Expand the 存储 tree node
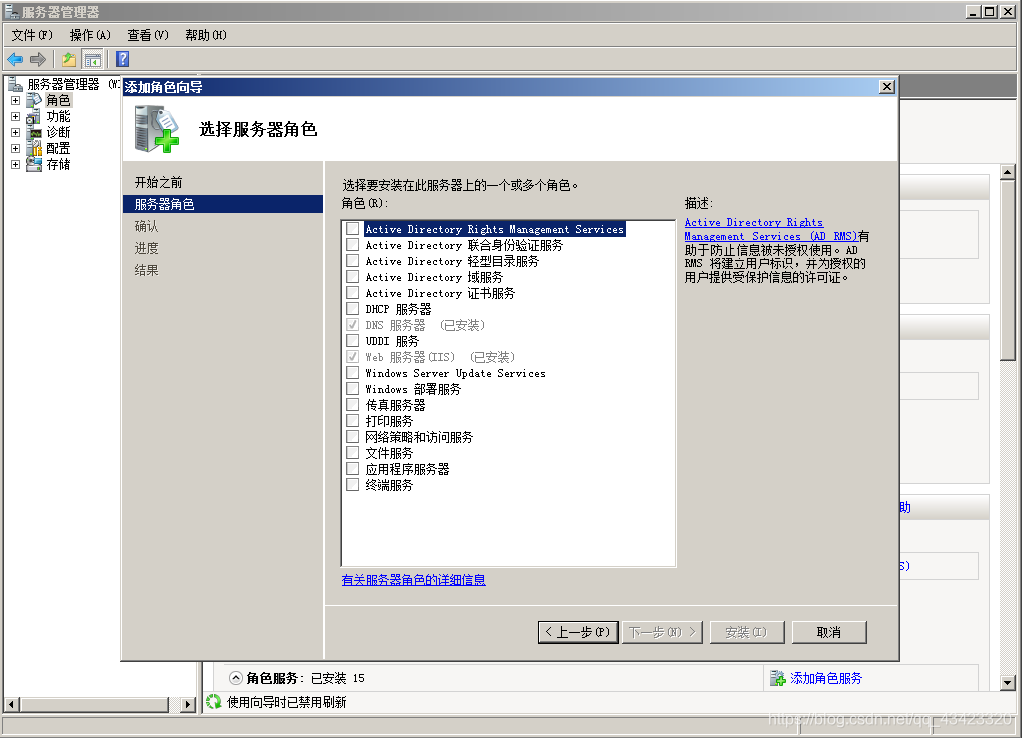Screen dimensions: 1022x738 click(15, 164)
